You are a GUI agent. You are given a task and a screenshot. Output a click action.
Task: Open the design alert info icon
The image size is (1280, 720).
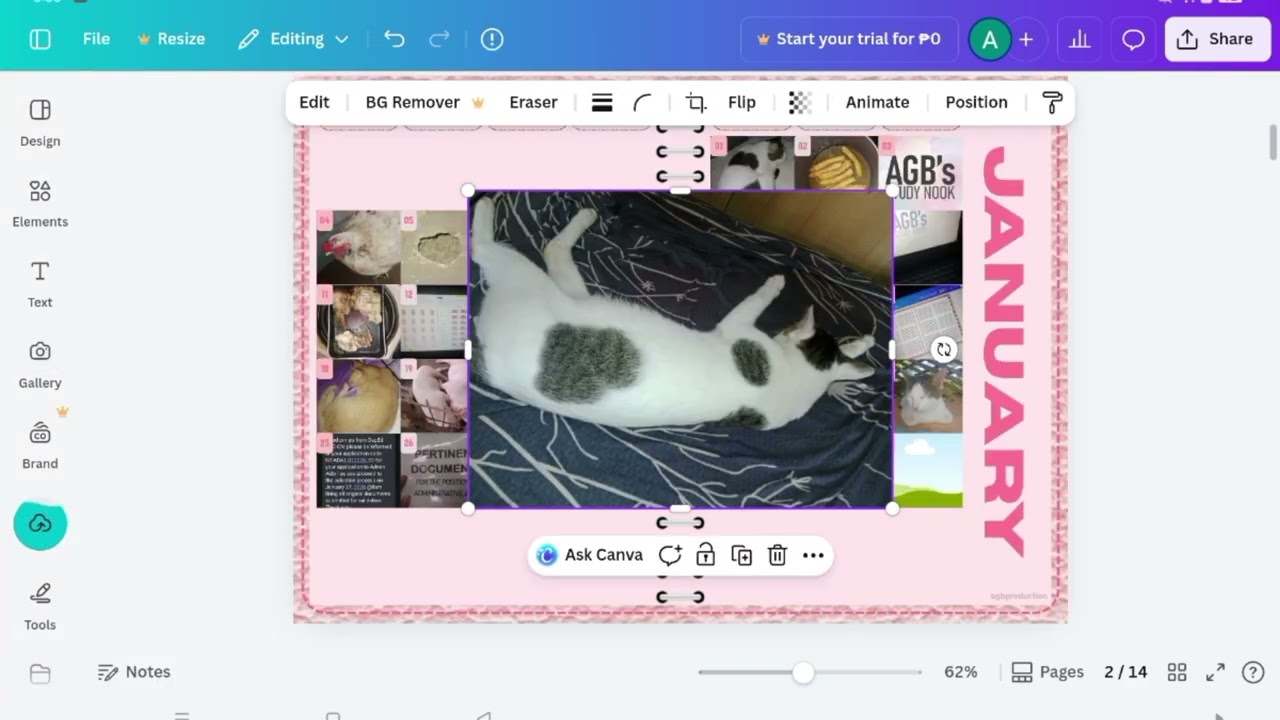pyautogui.click(x=492, y=39)
